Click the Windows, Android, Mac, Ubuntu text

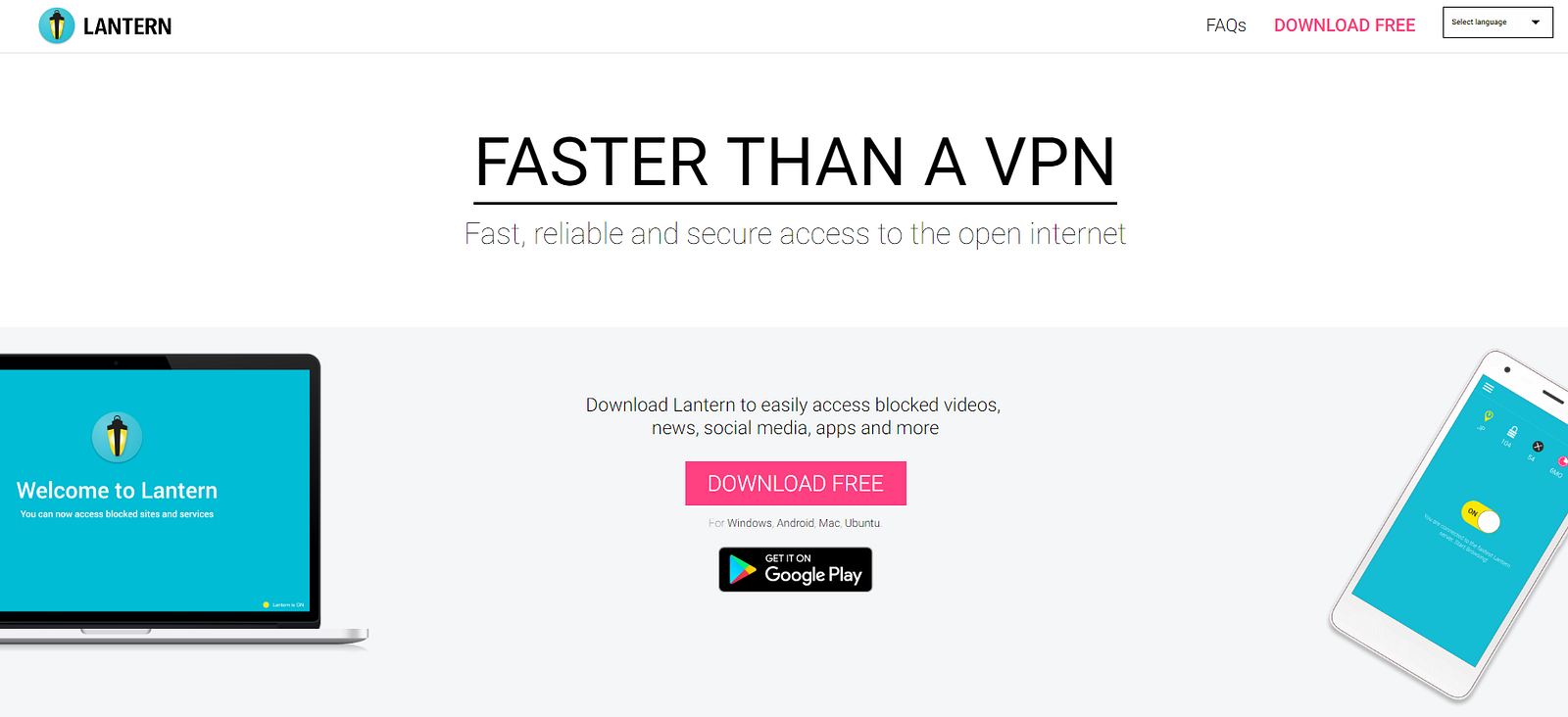[804, 523]
